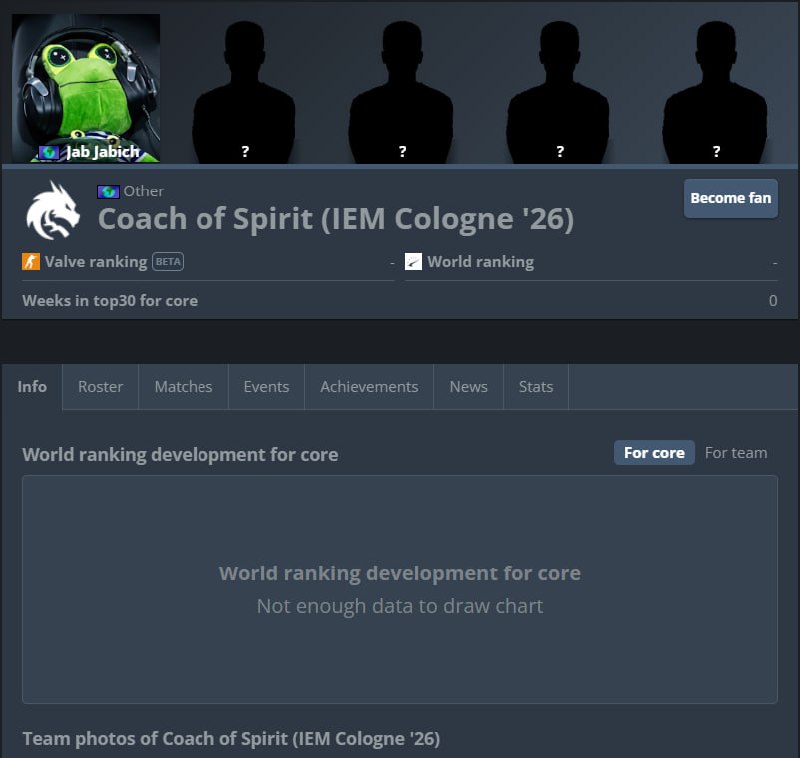Open the News tab
This screenshot has width=800, height=758.
pos(468,387)
